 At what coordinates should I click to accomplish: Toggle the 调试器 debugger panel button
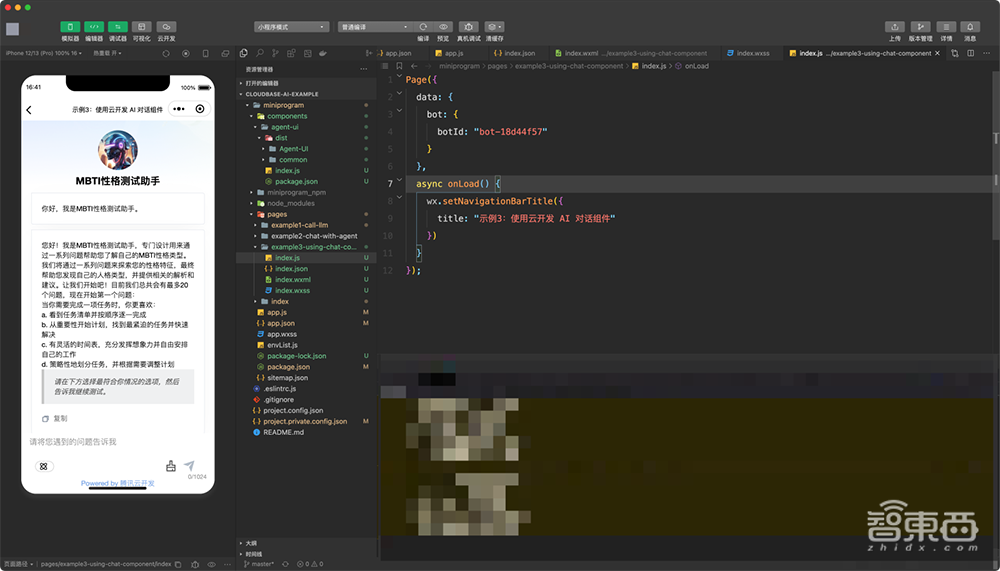point(118,26)
